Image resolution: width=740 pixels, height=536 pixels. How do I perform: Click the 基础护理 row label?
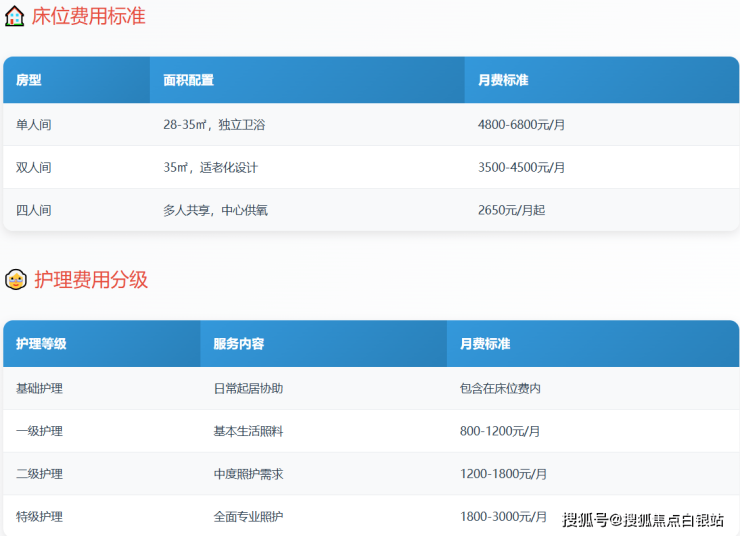(40, 388)
